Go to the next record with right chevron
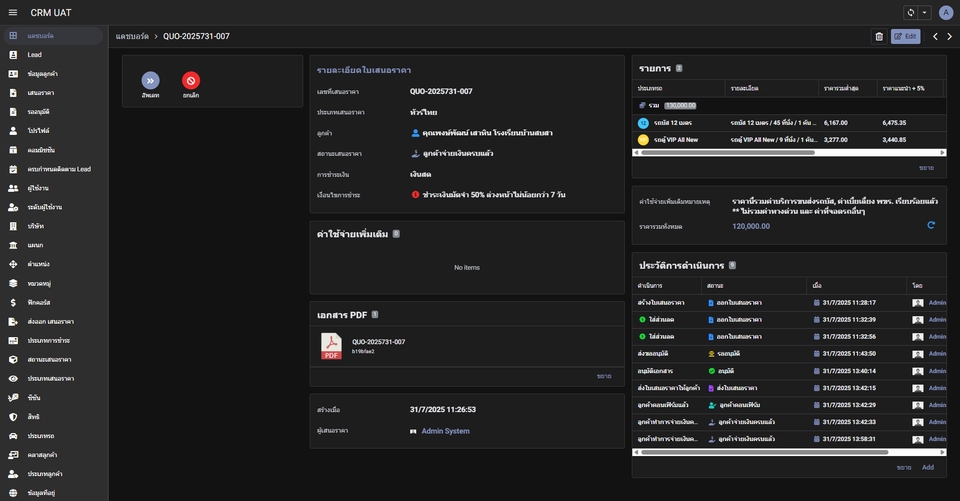 (x=950, y=36)
